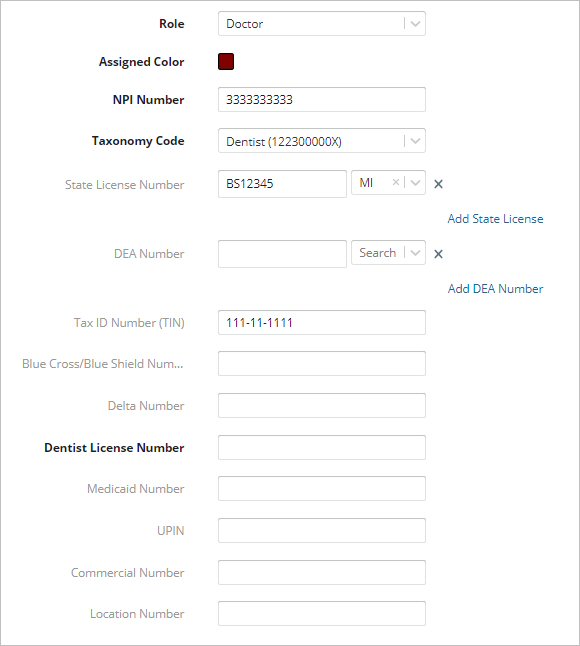Click the Location Number input field
This screenshot has width=580, height=646.
coord(322,613)
